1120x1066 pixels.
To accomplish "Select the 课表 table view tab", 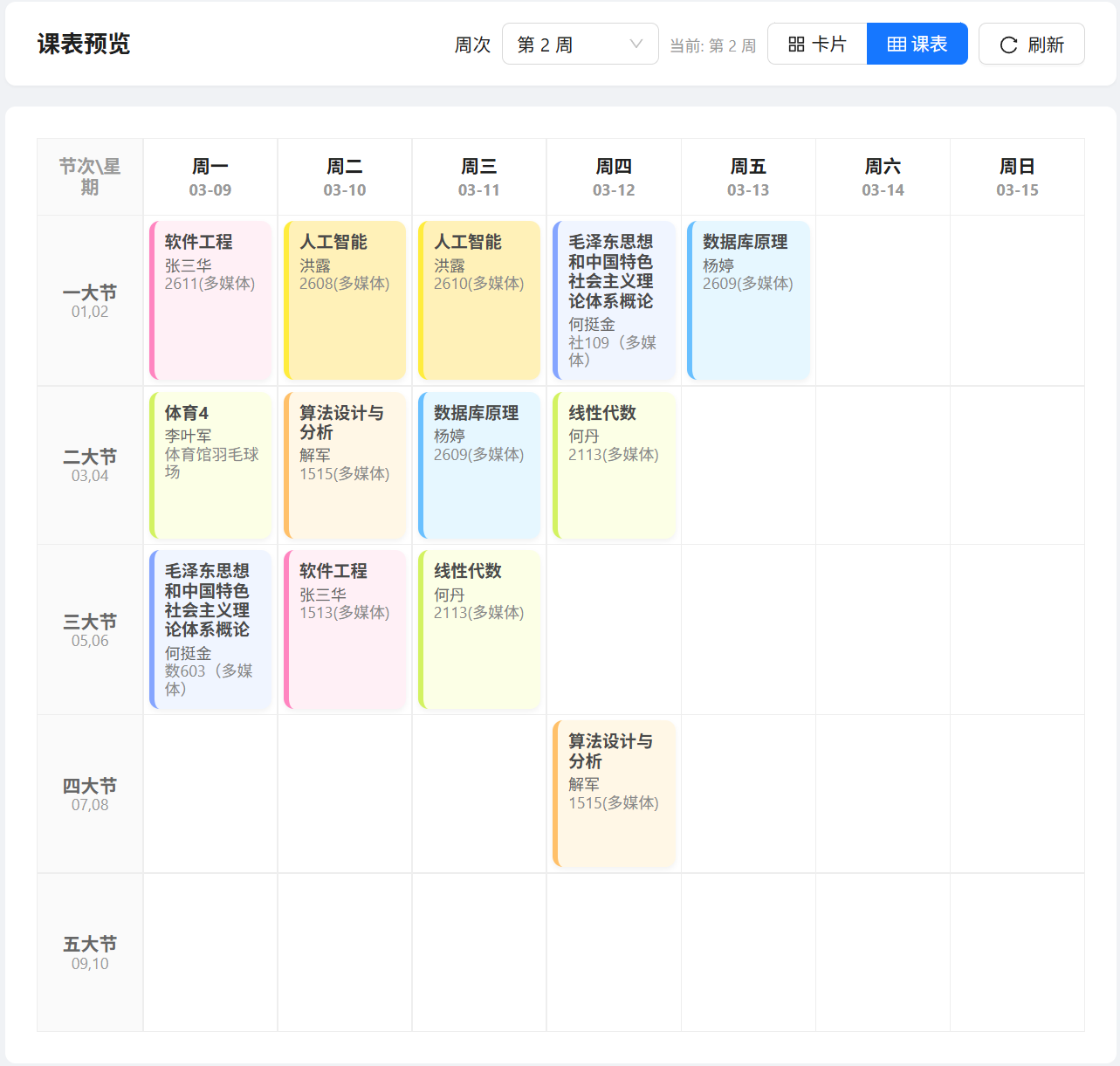I will click(917, 44).
